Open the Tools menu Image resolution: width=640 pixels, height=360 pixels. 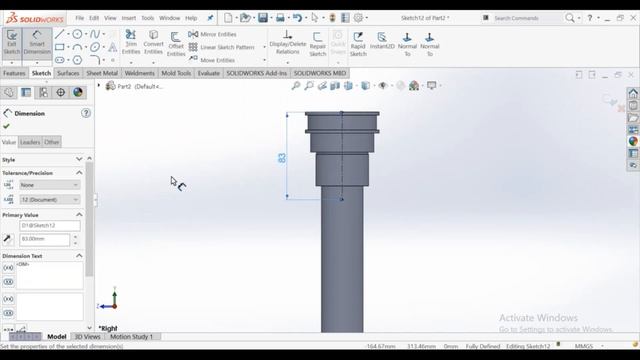147,18
